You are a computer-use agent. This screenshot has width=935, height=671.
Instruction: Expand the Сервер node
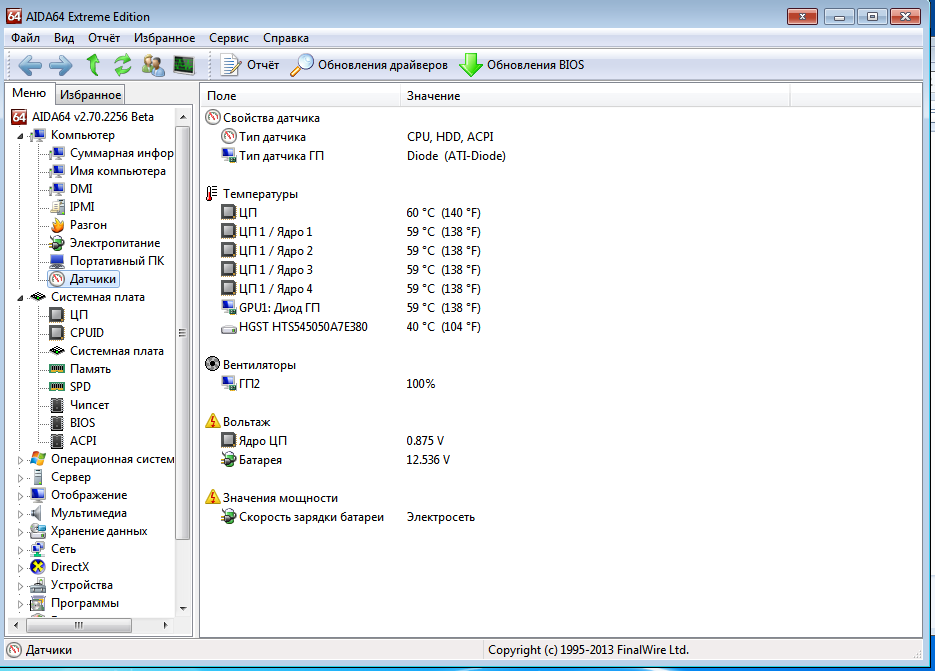tap(20, 478)
